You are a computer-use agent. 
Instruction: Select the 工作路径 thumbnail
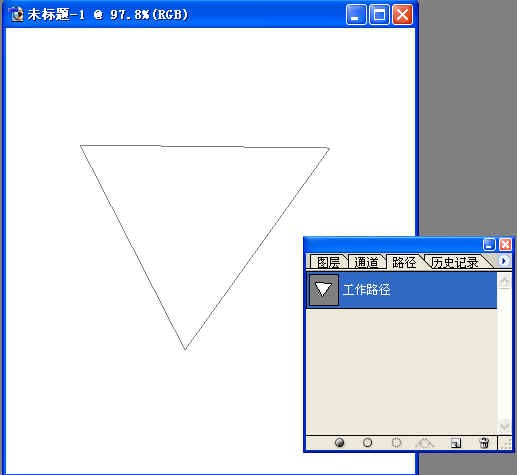coord(324,290)
